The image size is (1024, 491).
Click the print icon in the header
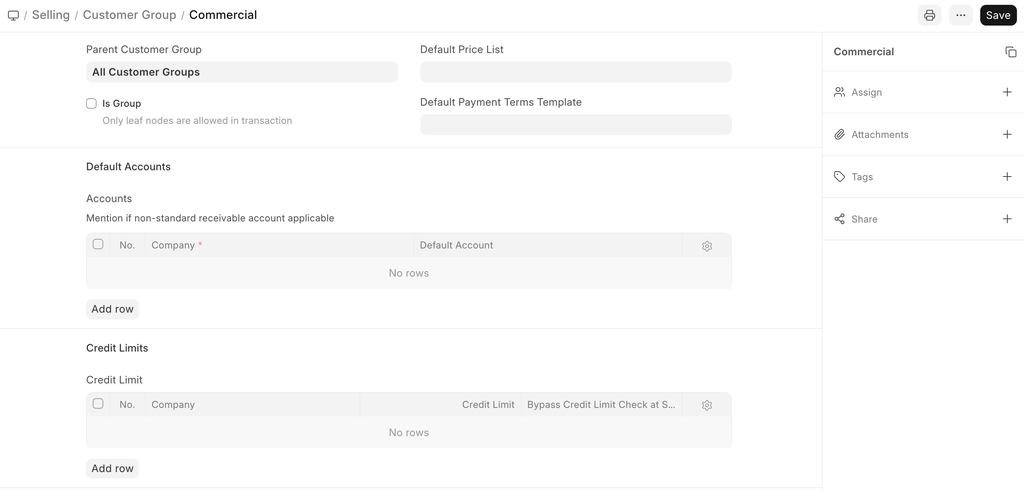pyautogui.click(x=930, y=15)
